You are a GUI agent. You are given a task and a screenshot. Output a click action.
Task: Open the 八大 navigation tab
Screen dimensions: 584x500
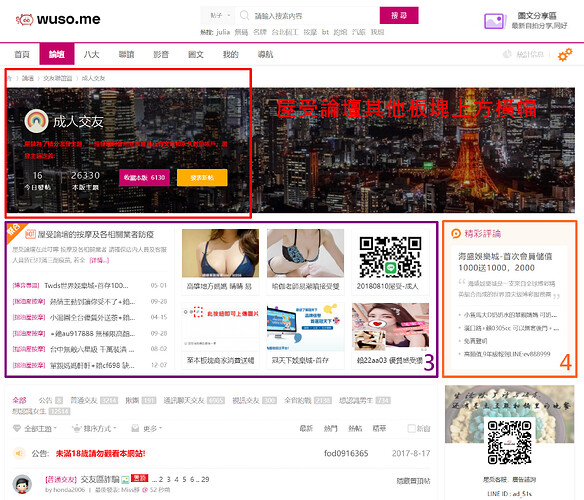point(91,54)
